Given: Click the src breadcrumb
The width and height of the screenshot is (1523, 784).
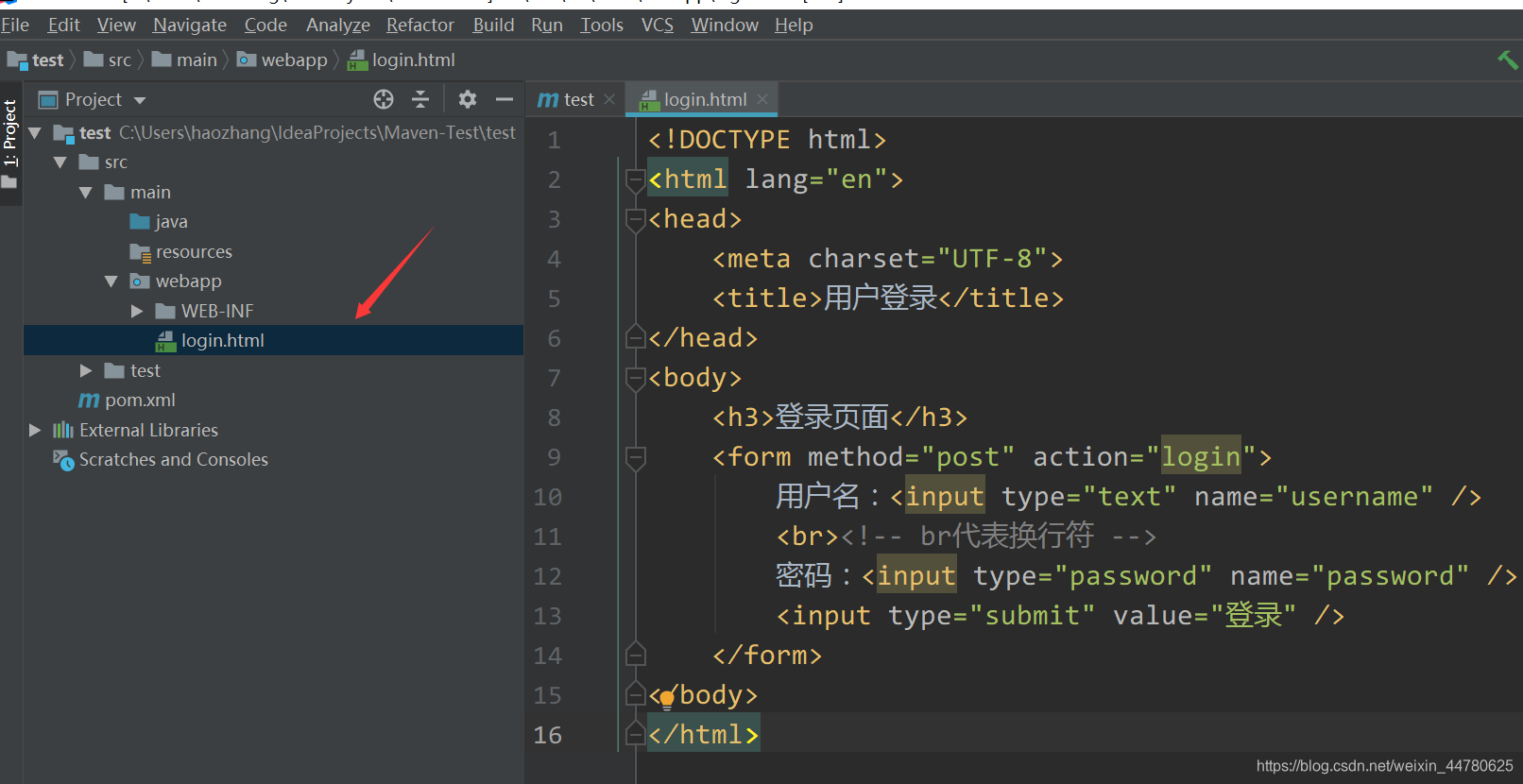Looking at the screenshot, I should point(108,60).
